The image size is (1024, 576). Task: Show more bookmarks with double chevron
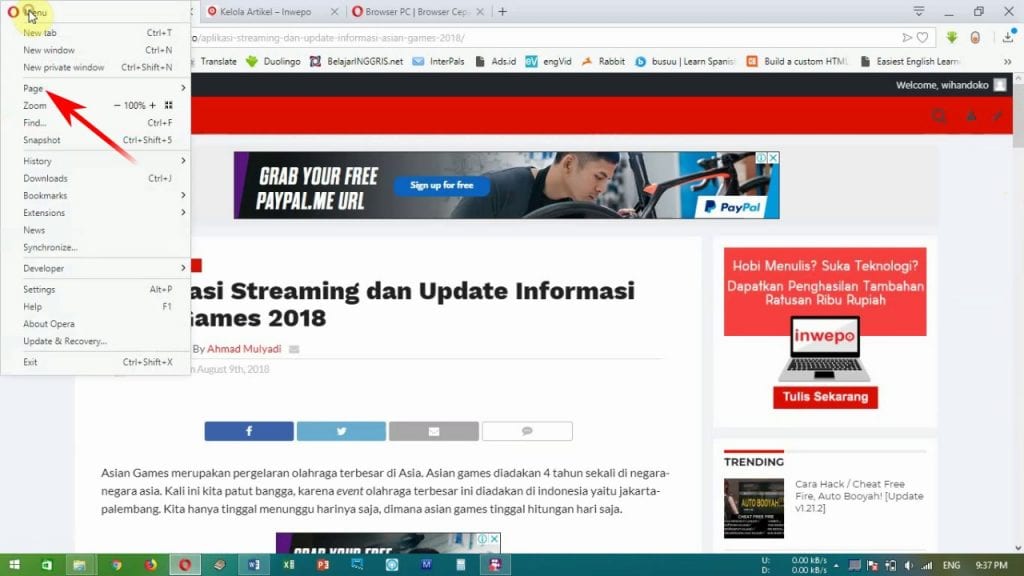tap(1008, 61)
